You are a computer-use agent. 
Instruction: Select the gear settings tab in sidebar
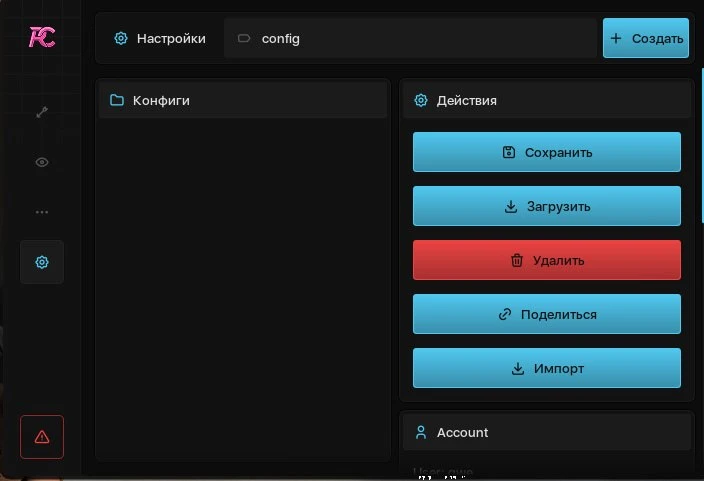(42, 262)
